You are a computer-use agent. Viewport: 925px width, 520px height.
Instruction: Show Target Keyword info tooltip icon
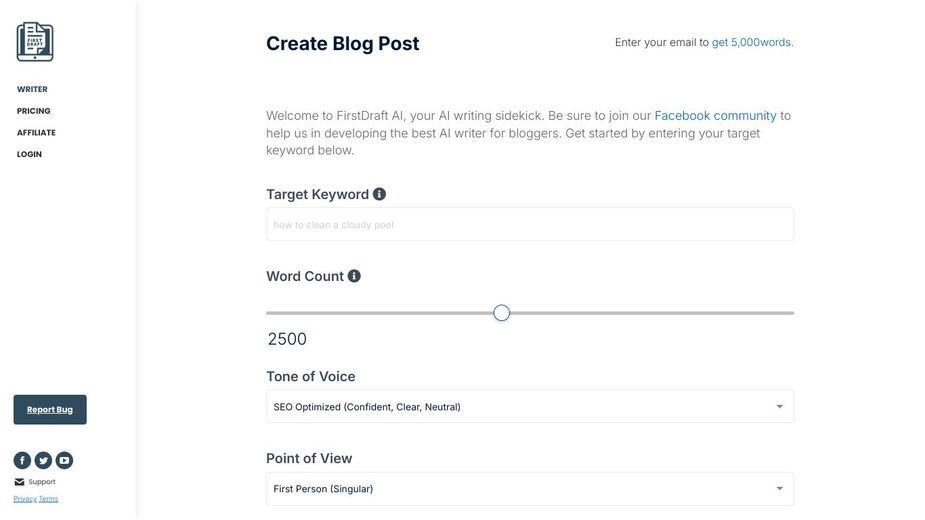coord(379,194)
